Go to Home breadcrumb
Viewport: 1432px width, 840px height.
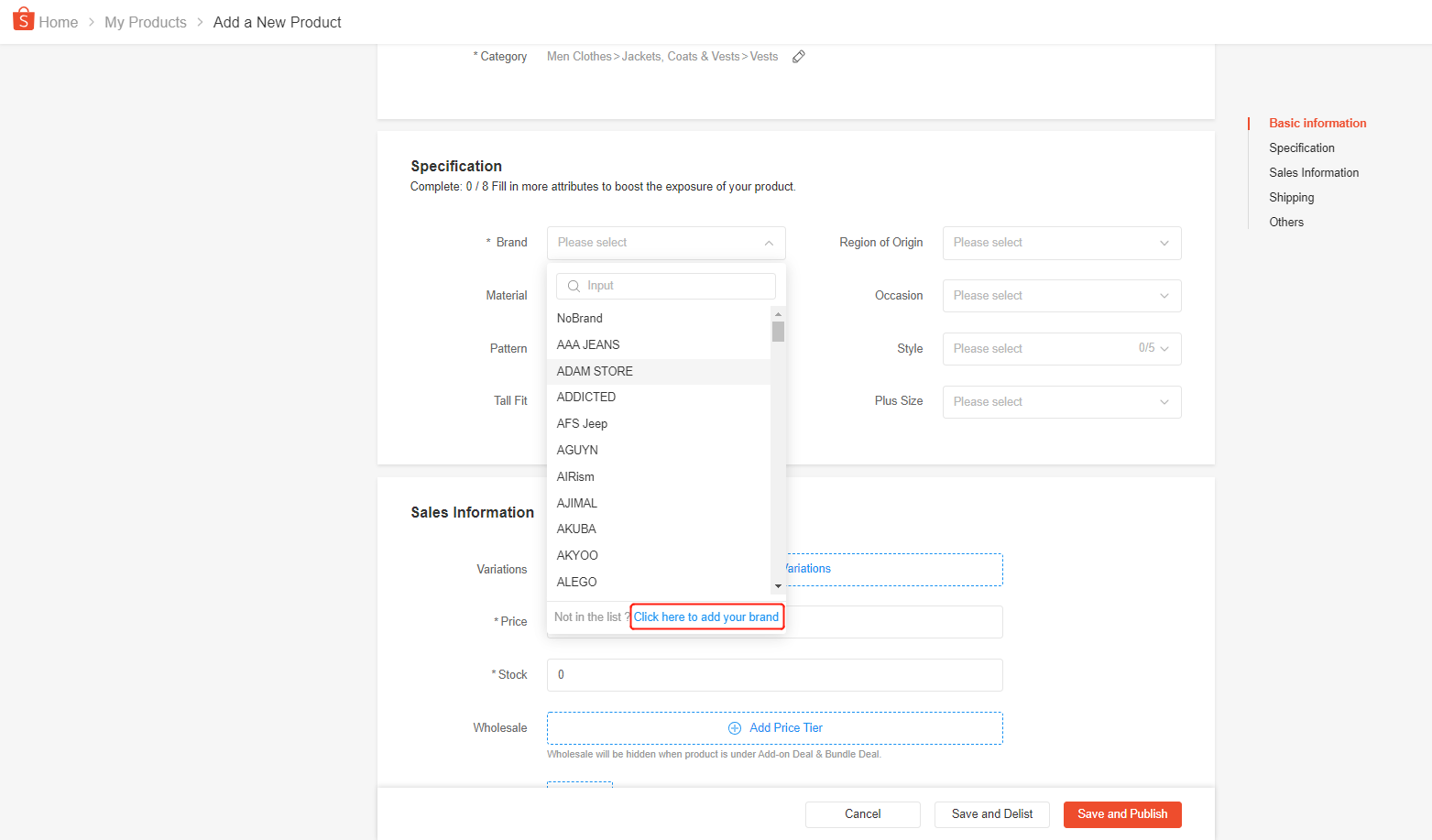(59, 22)
